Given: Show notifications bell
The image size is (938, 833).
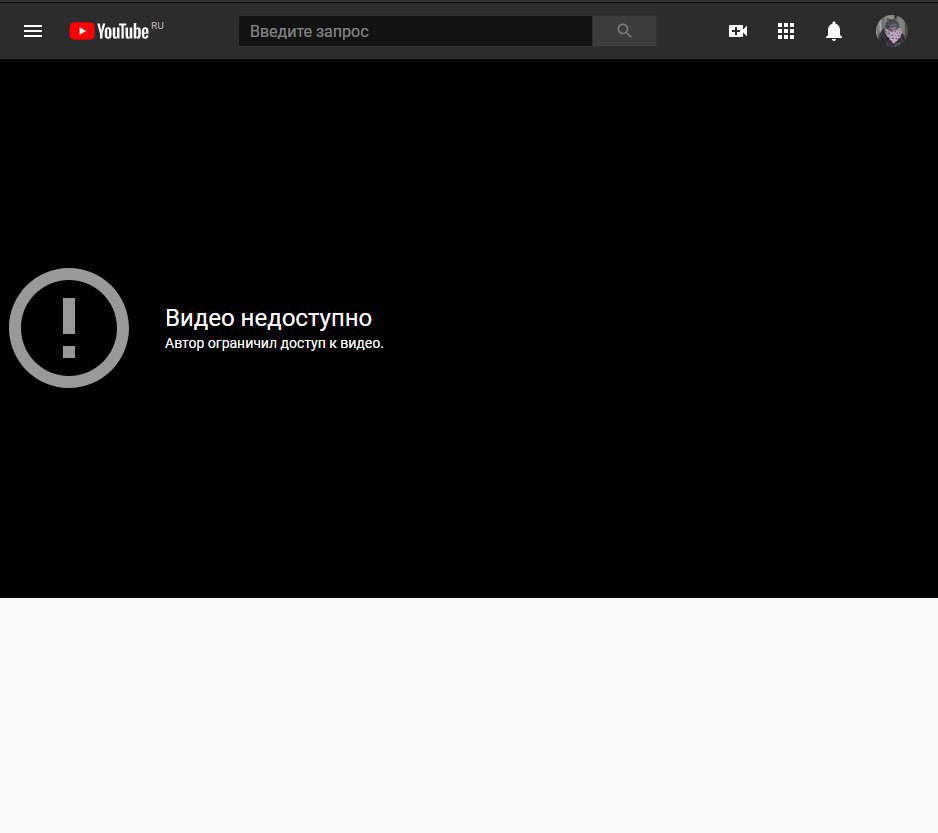Looking at the screenshot, I should (833, 31).
